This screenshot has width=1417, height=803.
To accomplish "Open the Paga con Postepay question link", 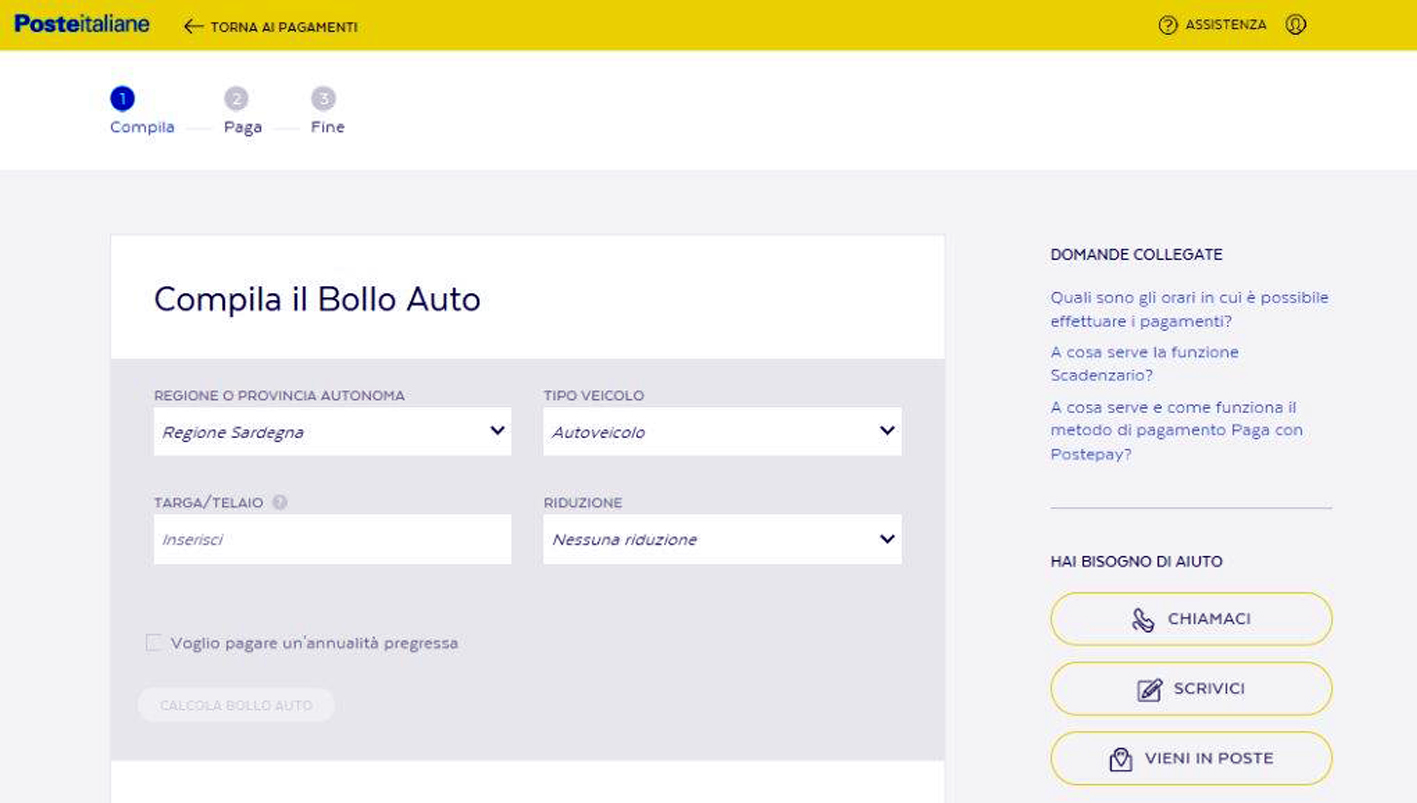I will tap(1175, 431).
